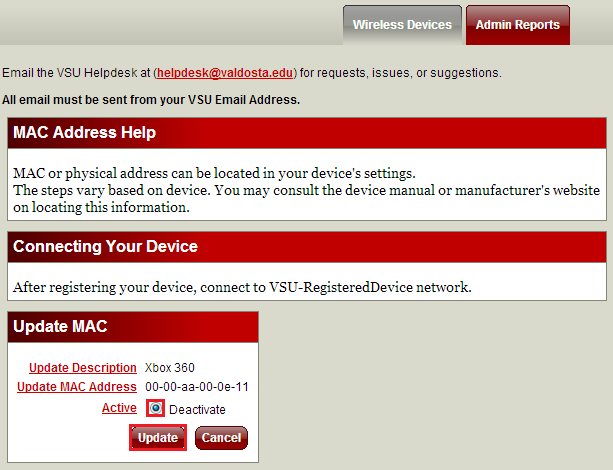Viewport: 613px width, 470px height.
Task: Click the Connecting Your Device header
Action: click(x=307, y=247)
